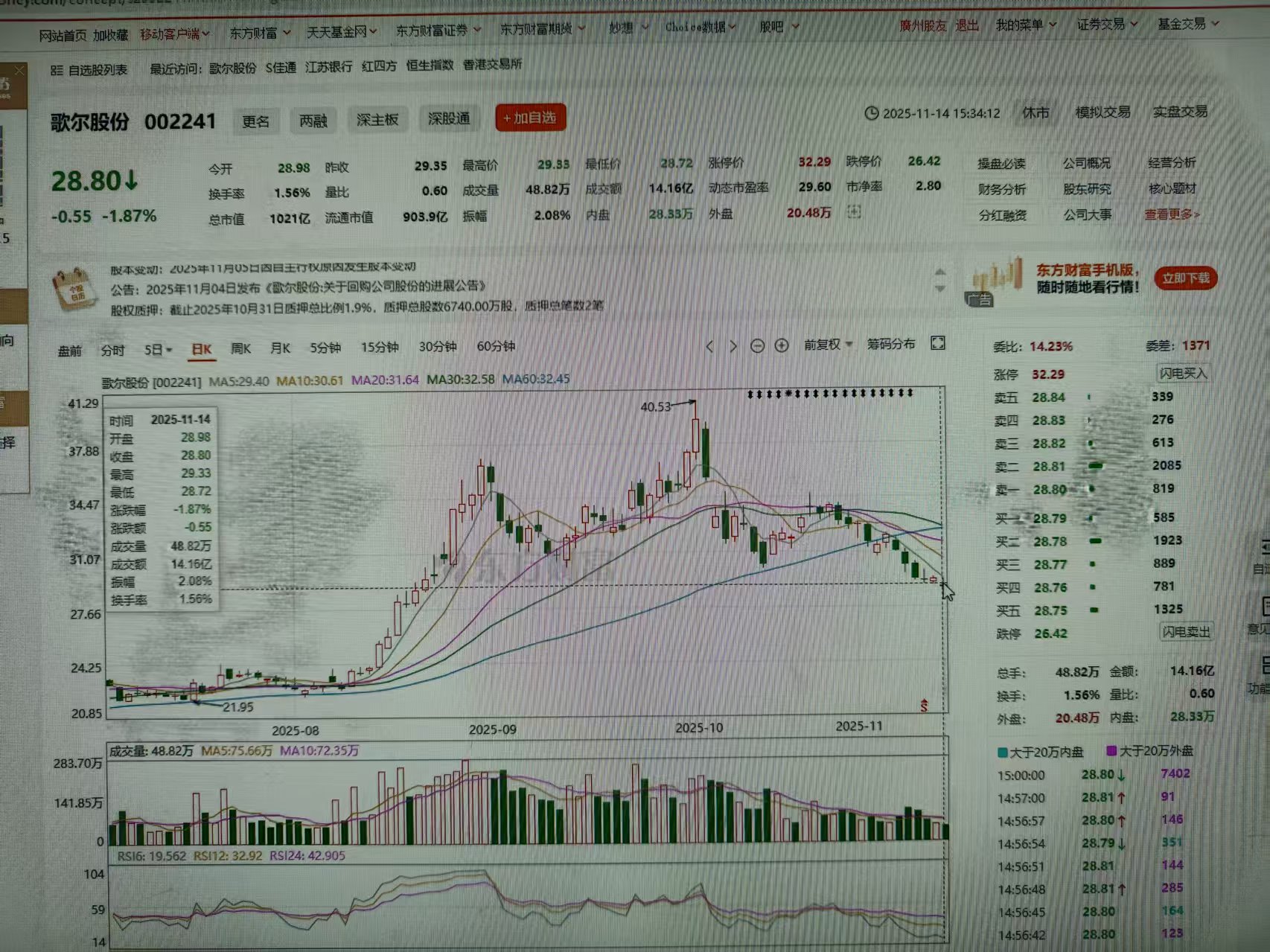Click the 闪电卖出 button
The image size is (1270, 952).
pos(1186,632)
